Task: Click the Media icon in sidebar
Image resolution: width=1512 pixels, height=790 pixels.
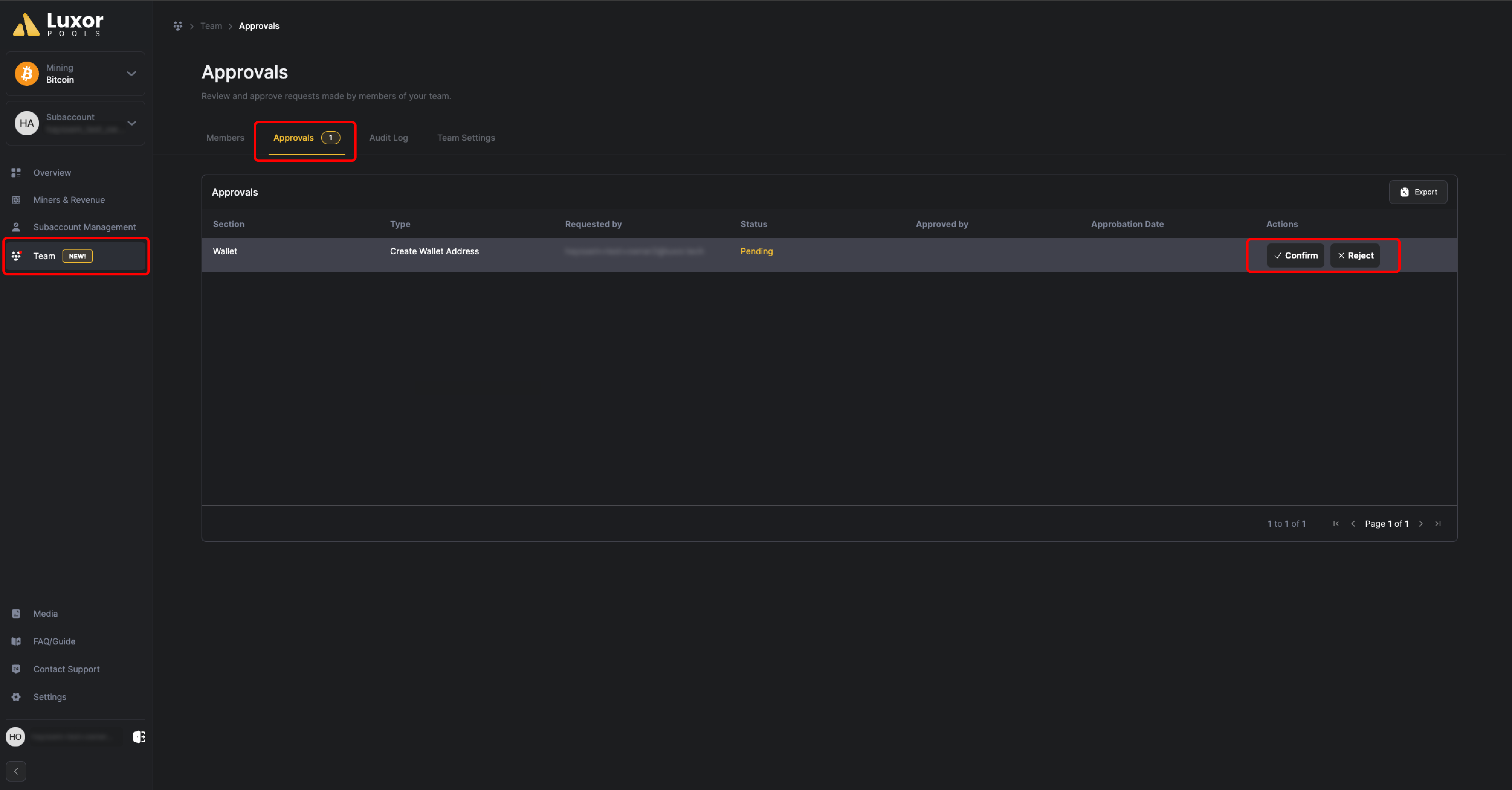Action: 16,613
